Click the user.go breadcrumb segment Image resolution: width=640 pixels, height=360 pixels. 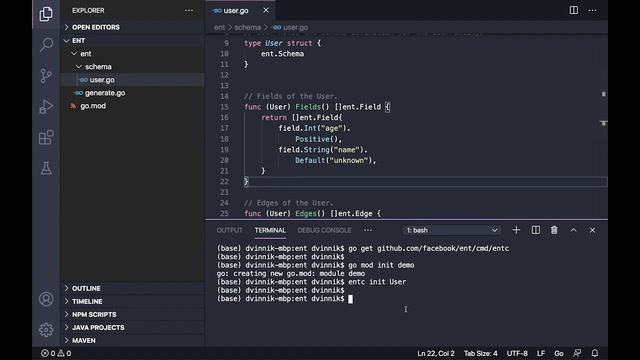coord(291,27)
